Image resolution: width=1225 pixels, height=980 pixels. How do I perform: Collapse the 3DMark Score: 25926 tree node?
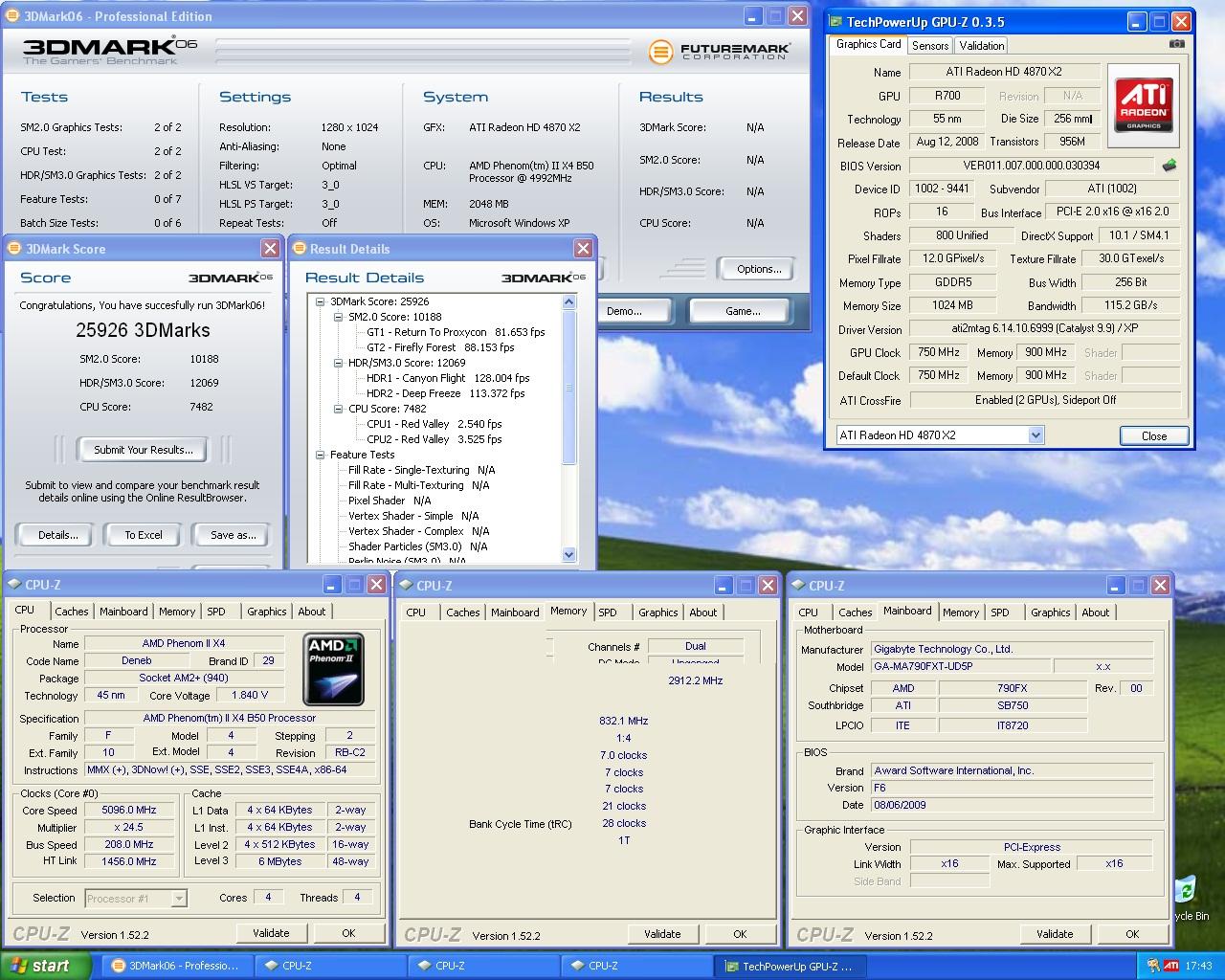tap(321, 301)
